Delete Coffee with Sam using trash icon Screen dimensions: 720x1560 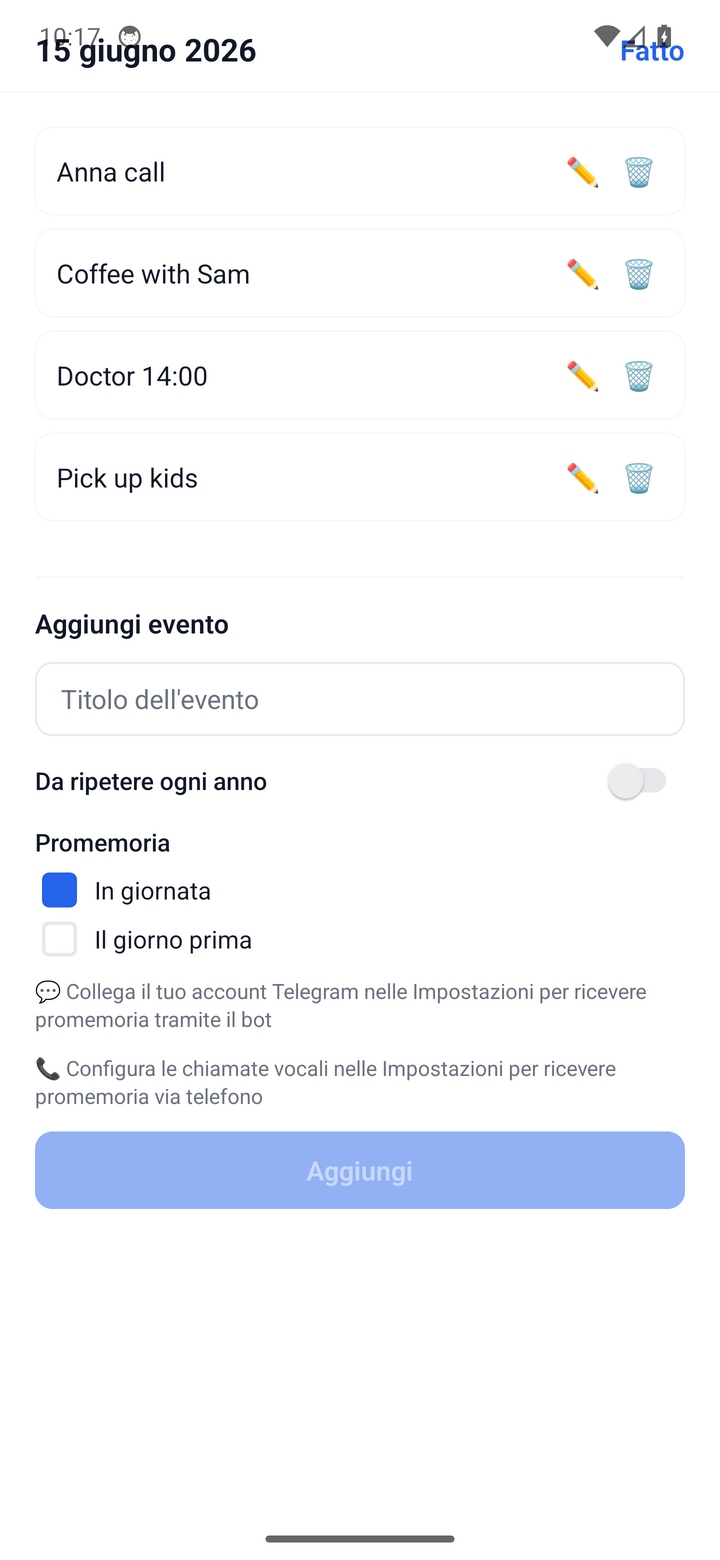click(639, 274)
